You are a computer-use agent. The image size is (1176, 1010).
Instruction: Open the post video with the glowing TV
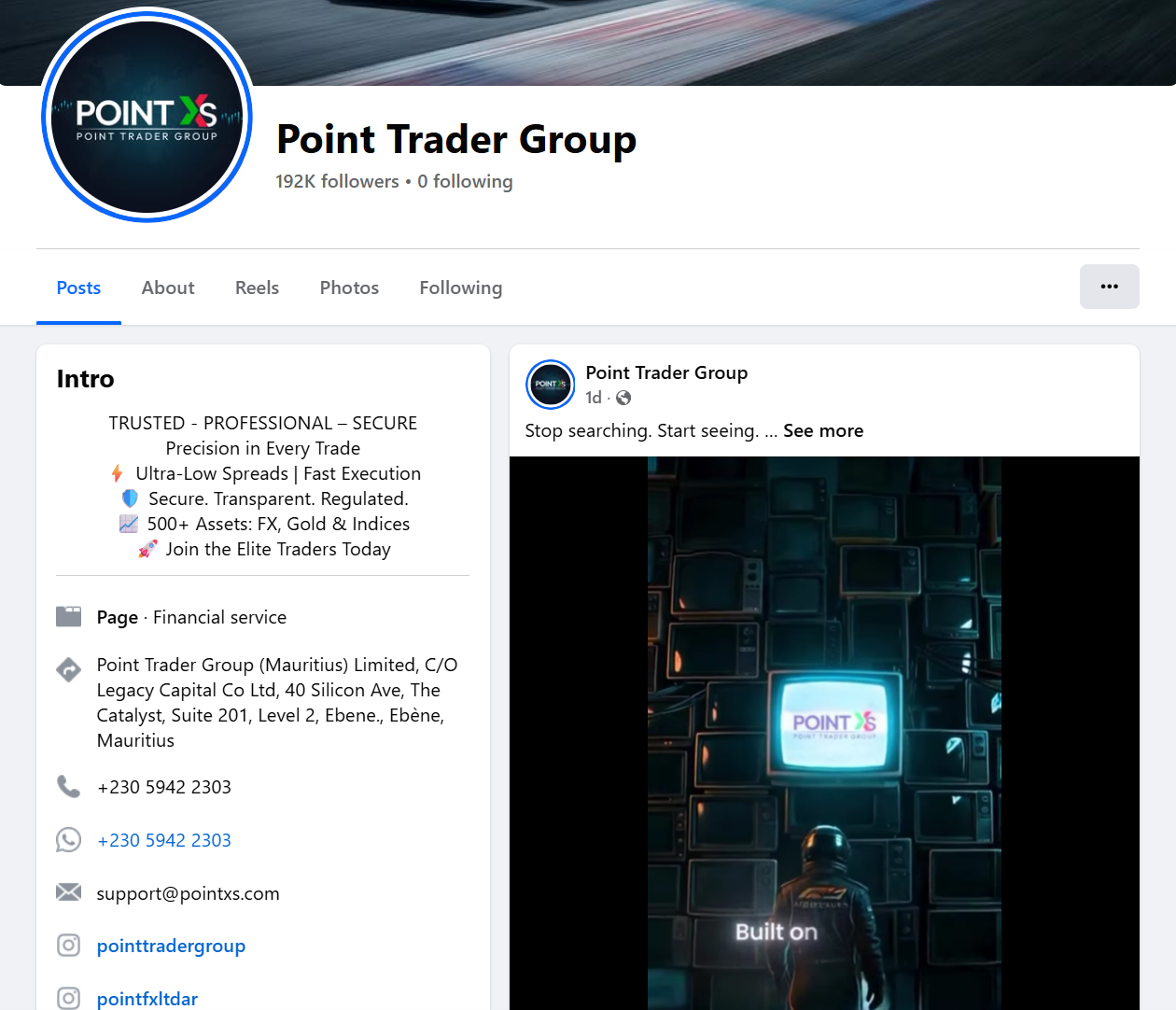tap(824, 733)
